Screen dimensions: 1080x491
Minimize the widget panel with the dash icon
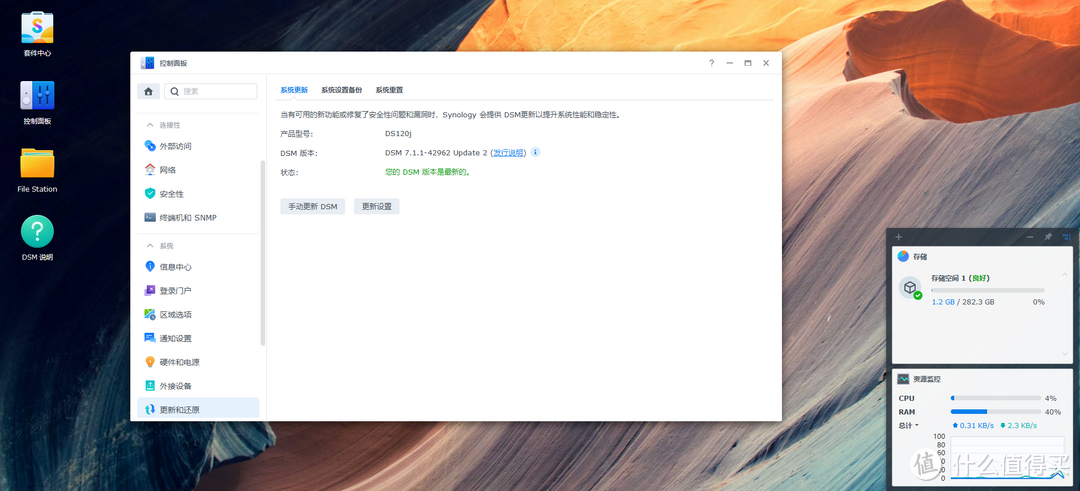(x=1030, y=237)
